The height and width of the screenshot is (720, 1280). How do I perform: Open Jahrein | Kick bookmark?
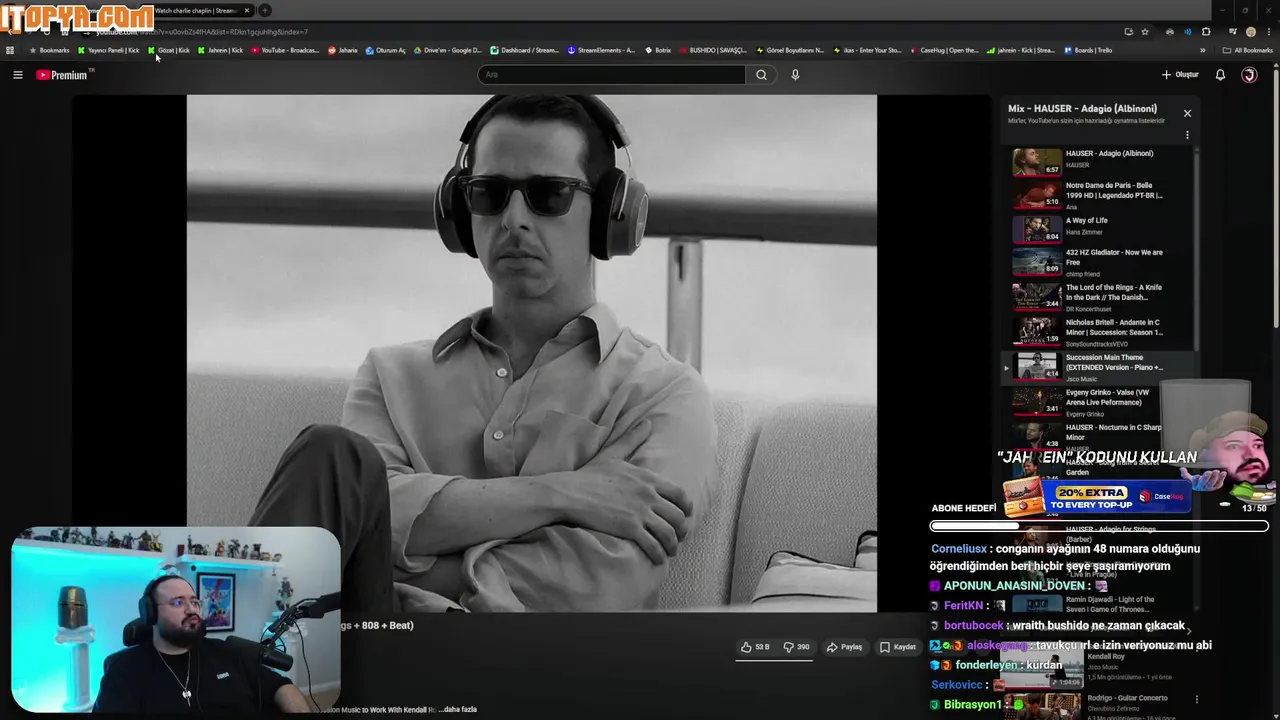pos(220,50)
